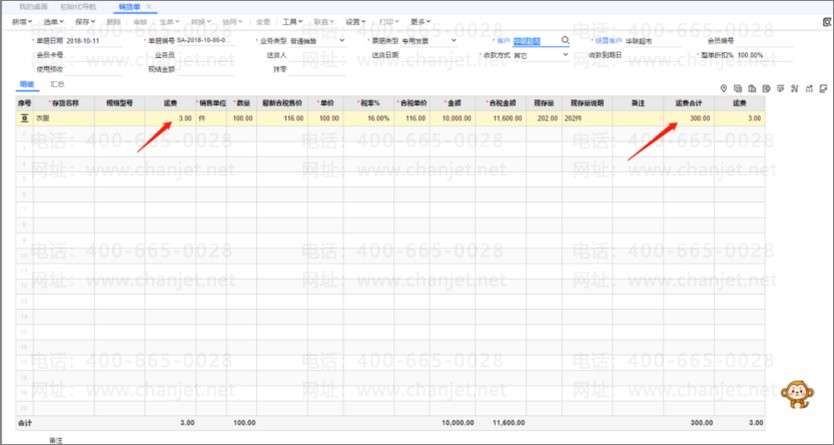Open the 初始化导航 tab
Screen dimensions: 834x445
[76, 7]
